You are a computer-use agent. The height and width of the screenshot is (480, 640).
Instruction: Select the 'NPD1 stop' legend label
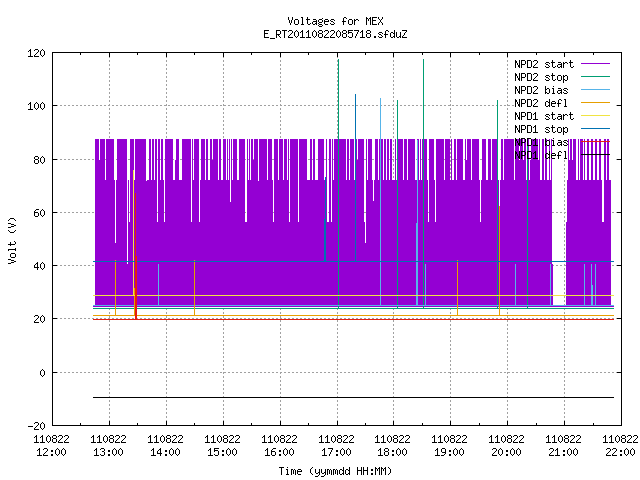(x=541, y=129)
